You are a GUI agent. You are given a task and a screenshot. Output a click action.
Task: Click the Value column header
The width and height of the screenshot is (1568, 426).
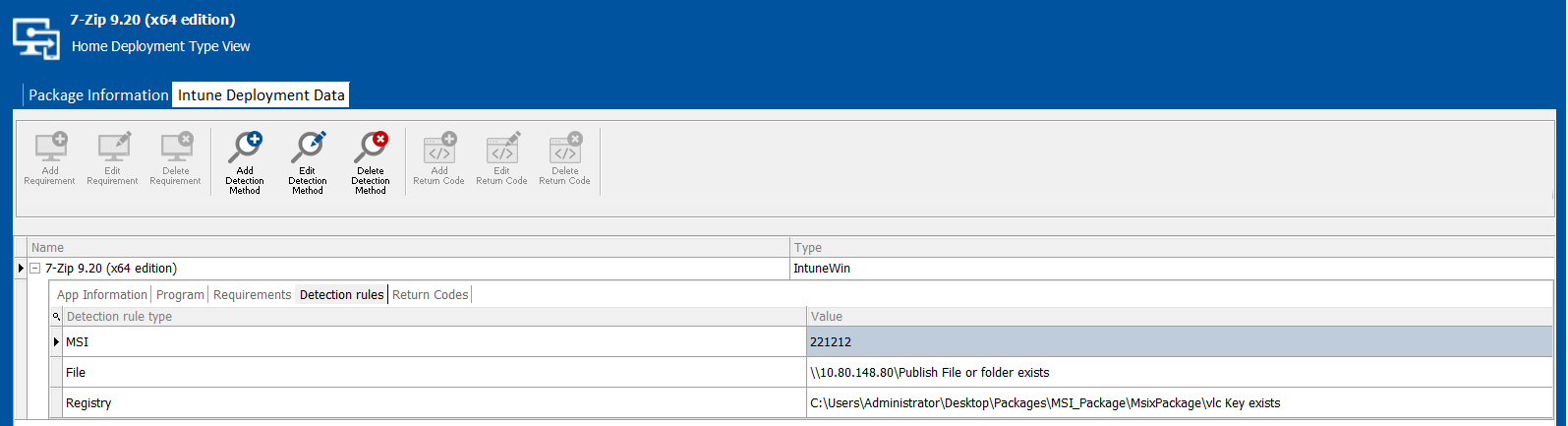(x=1180, y=317)
